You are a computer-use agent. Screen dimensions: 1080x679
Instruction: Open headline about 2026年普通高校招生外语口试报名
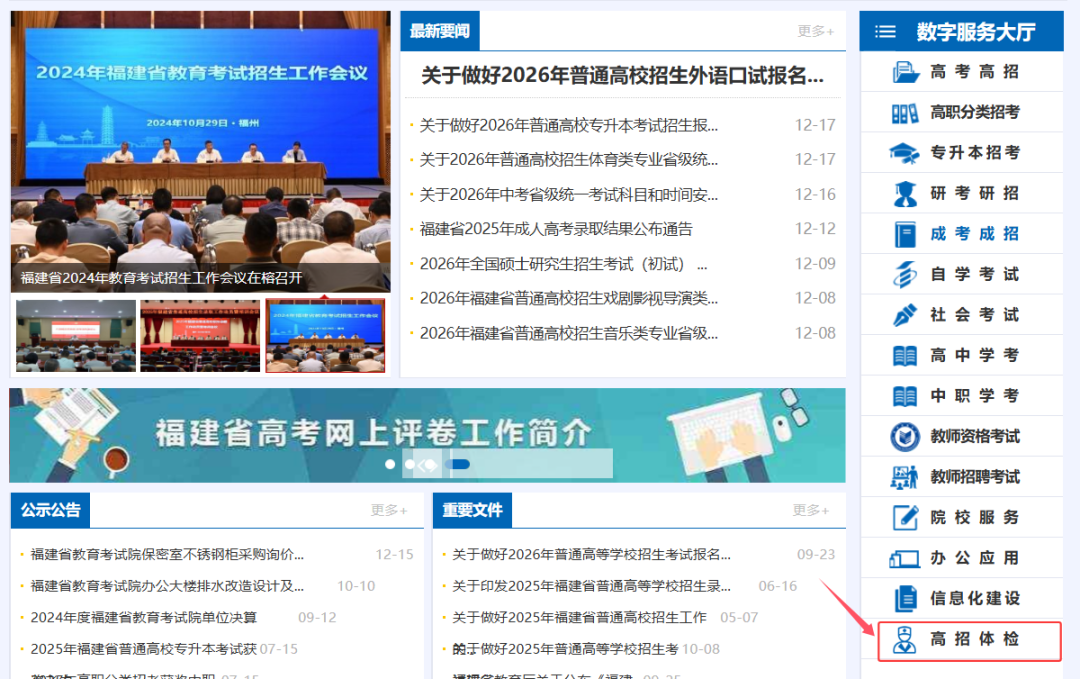point(622,75)
